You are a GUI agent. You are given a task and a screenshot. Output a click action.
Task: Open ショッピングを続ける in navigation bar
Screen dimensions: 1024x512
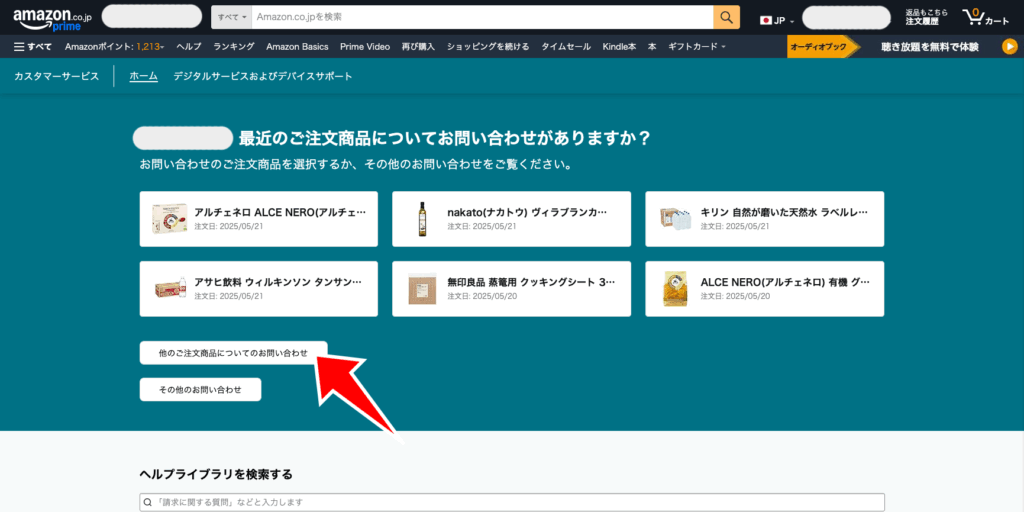pyautogui.click(x=488, y=47)
